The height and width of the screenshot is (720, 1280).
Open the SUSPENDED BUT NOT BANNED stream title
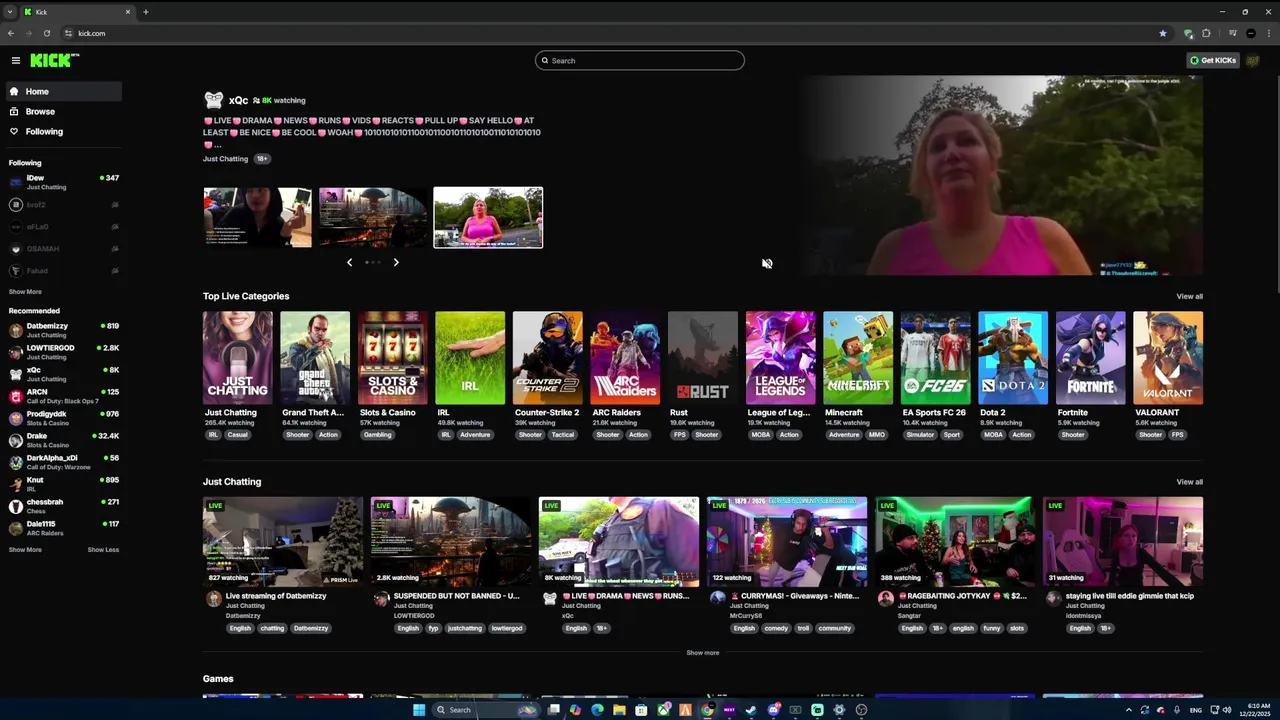(x=456, y=596)
